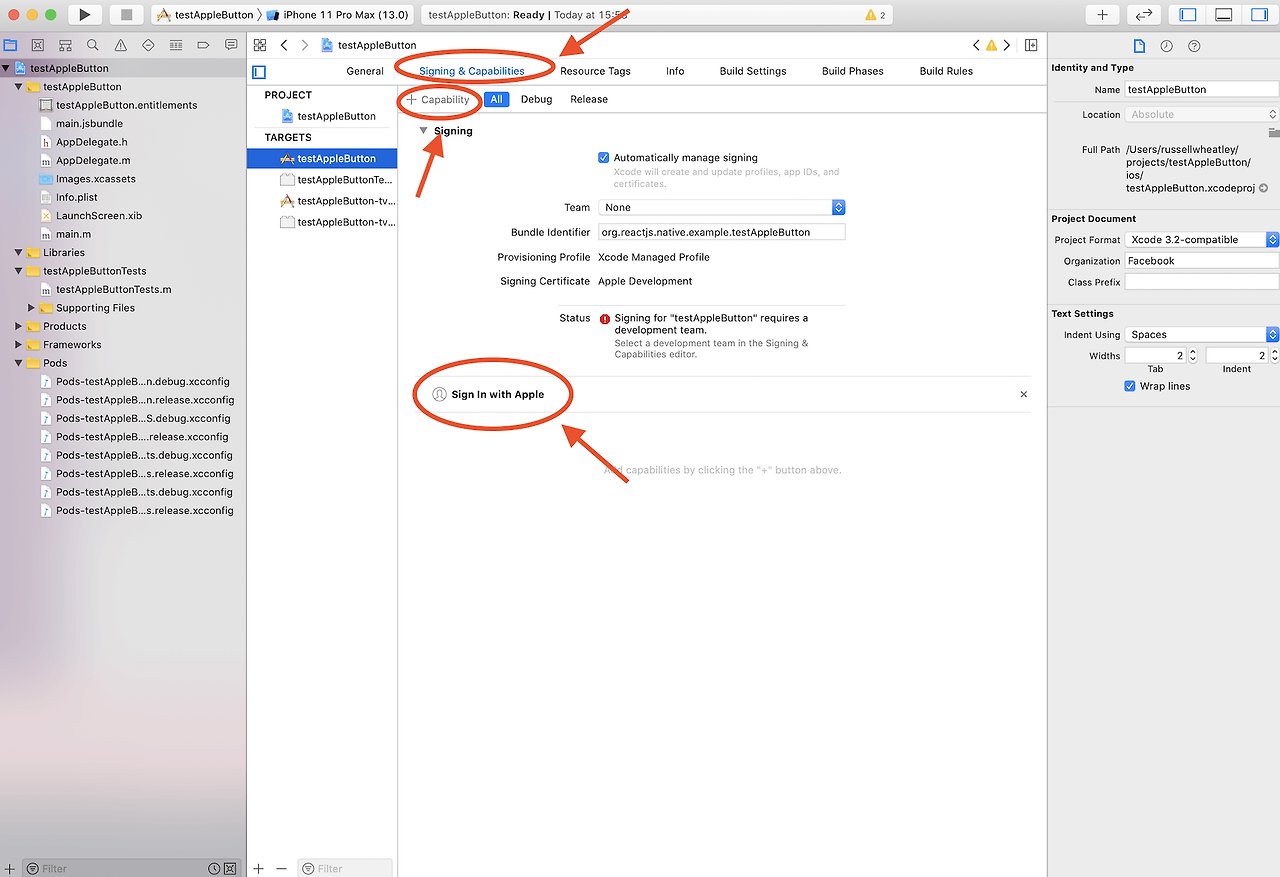Choose project location folder icon

(x=1273, y=132)
